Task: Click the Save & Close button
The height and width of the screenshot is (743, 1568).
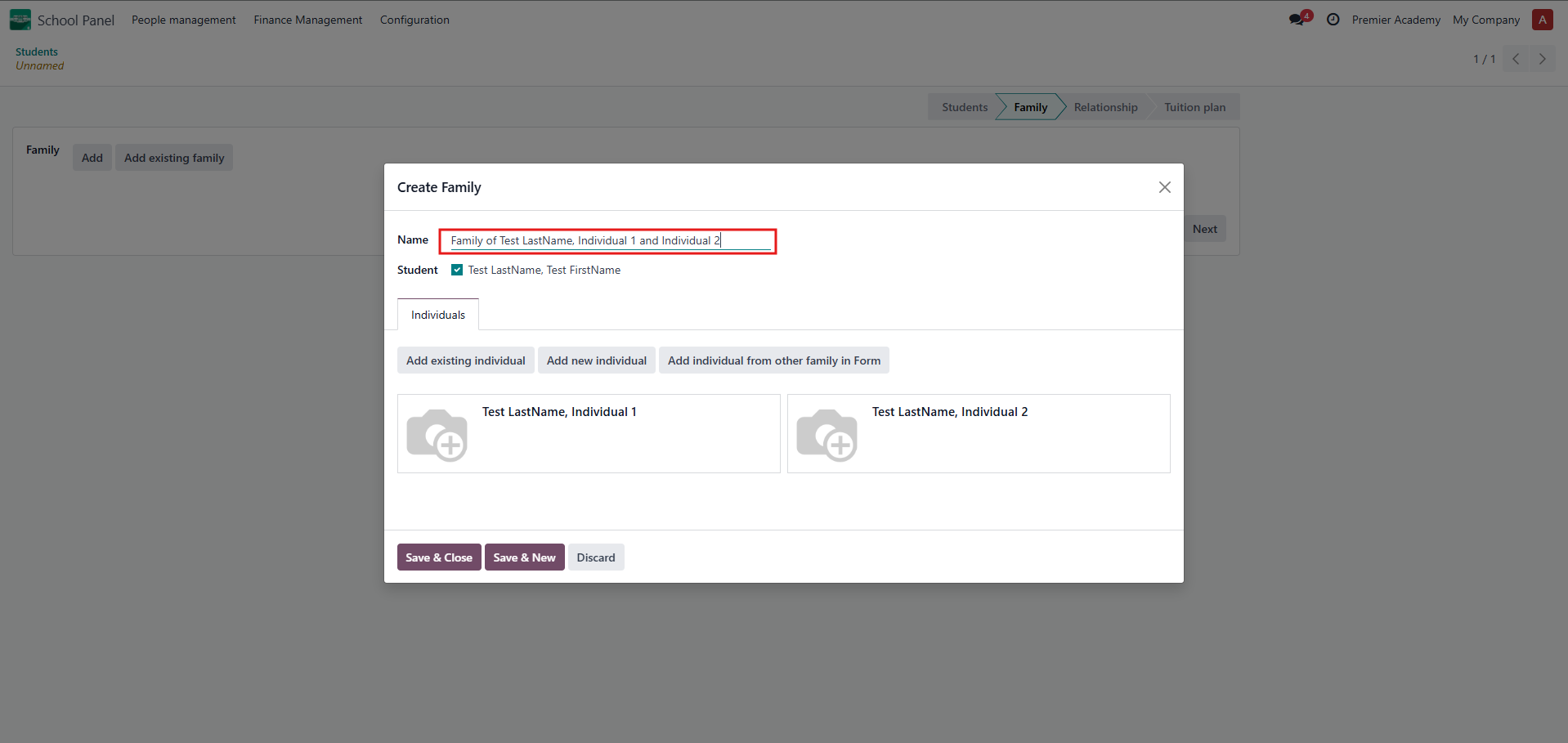Action: (439, 557)
